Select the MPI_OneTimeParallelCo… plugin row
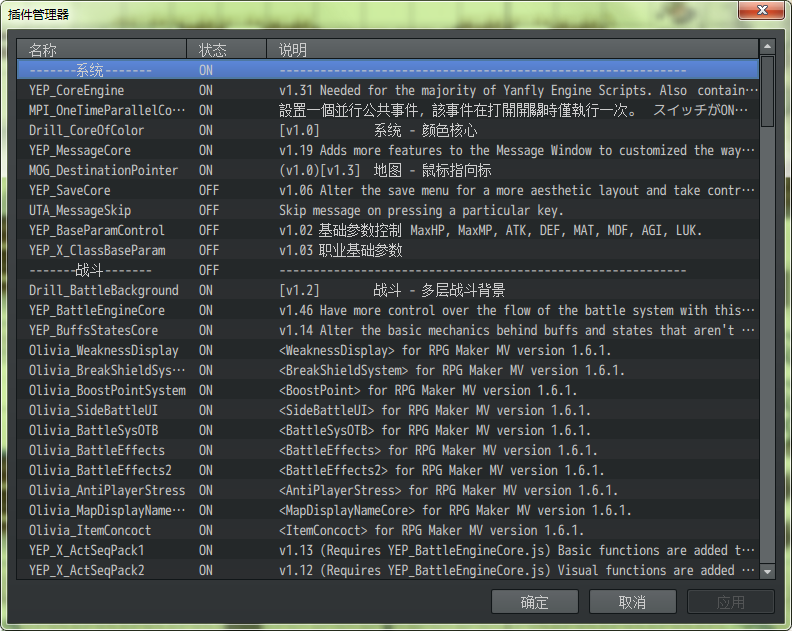 (x=388, y=110)
